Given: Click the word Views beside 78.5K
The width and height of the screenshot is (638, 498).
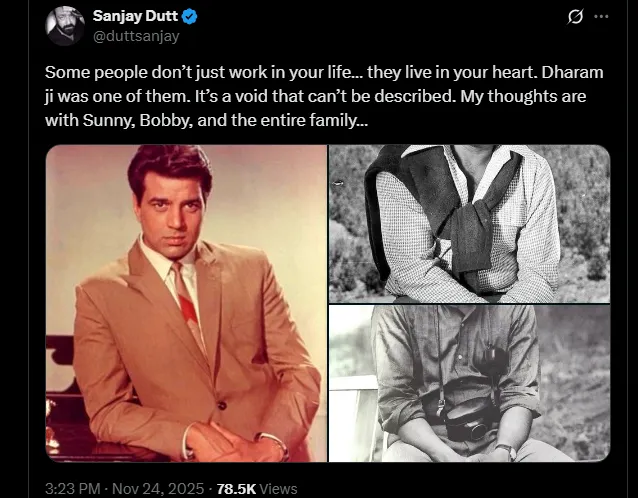Looking at the screenshot, I should 278,488.
